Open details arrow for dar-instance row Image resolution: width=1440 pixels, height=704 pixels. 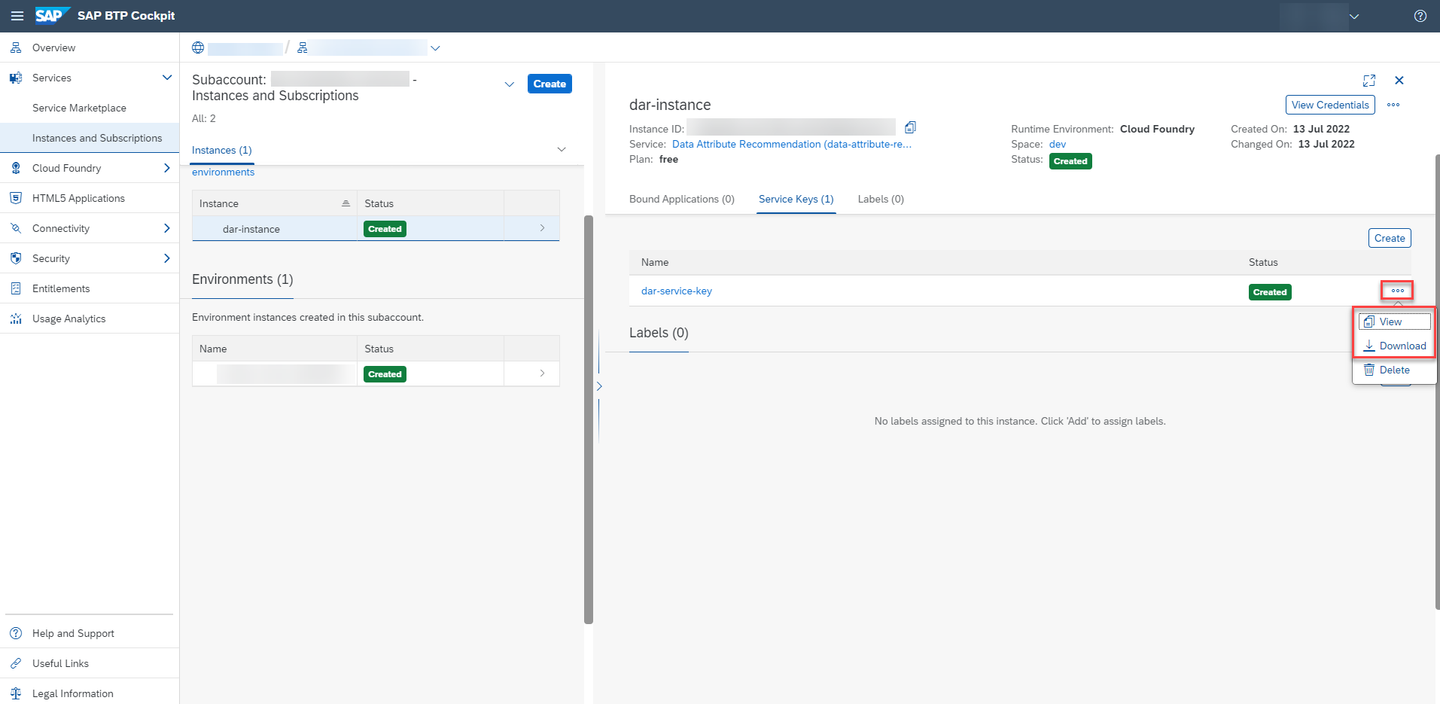coord(542,229)
